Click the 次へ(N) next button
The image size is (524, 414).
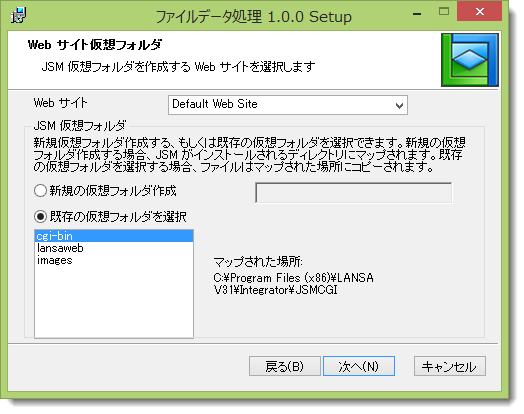(x=359, y=366)
